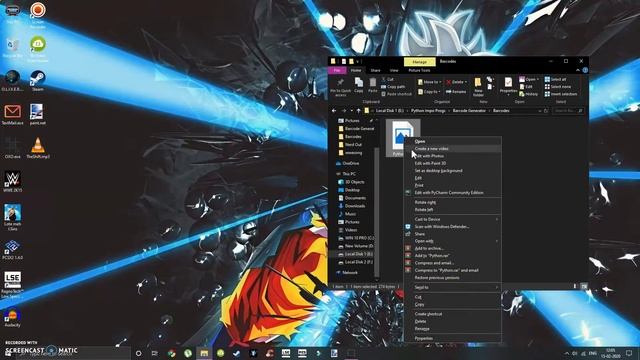Click the Properties icon in ribbon
The height and width of the screenshot is (360, 640).
(x=508, y=86)
